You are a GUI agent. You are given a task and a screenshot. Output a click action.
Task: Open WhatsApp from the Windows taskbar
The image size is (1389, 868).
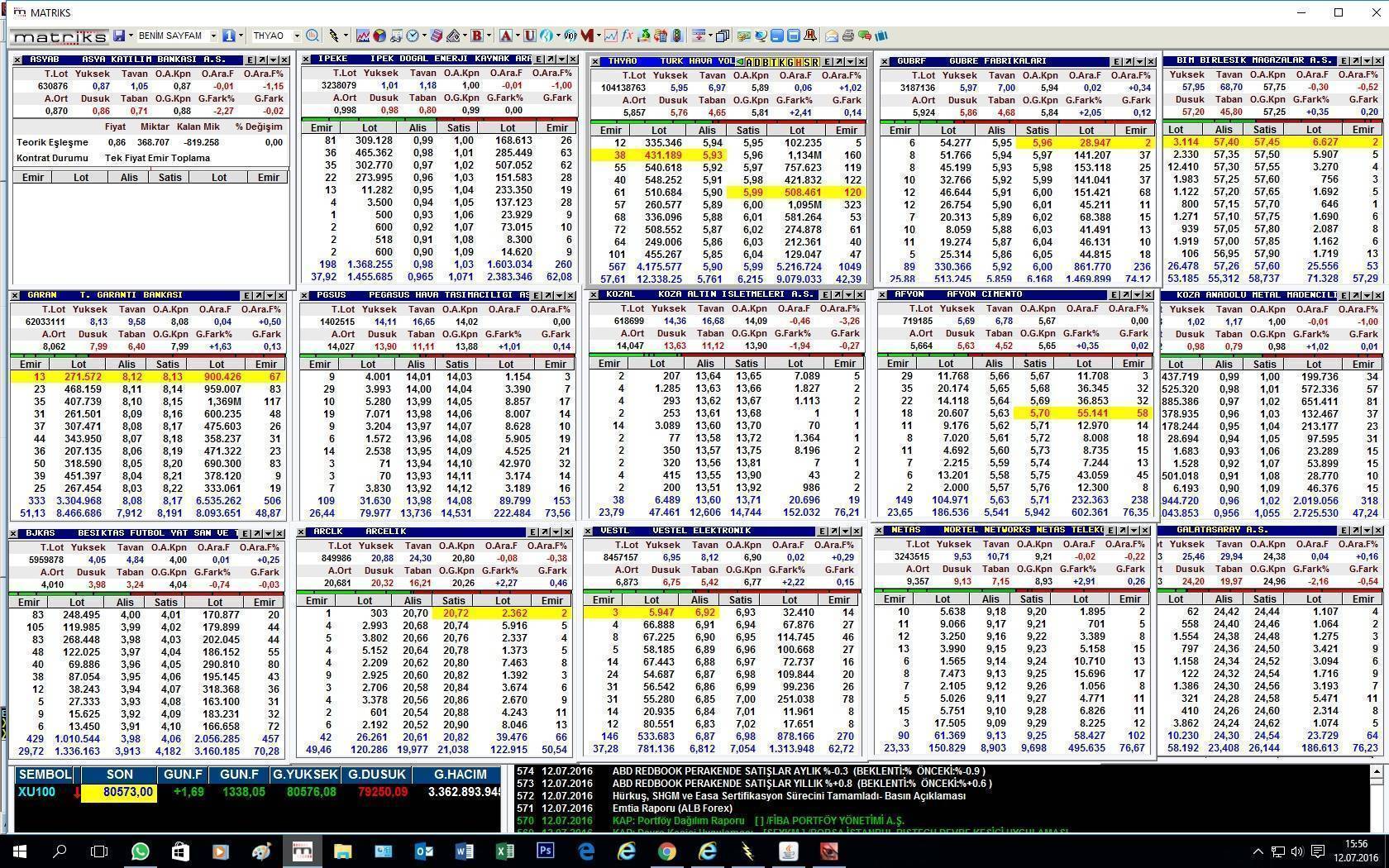coord(140,851)
